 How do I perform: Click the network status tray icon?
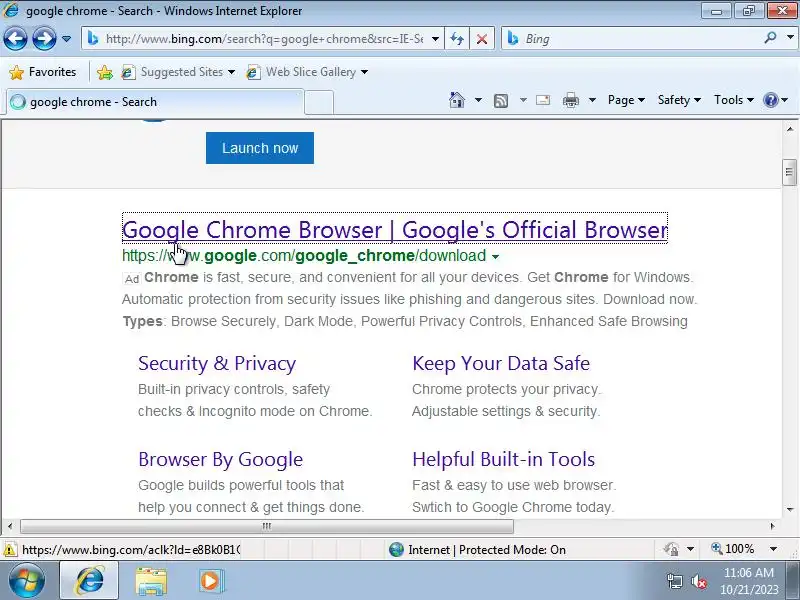tap(675, 581)
